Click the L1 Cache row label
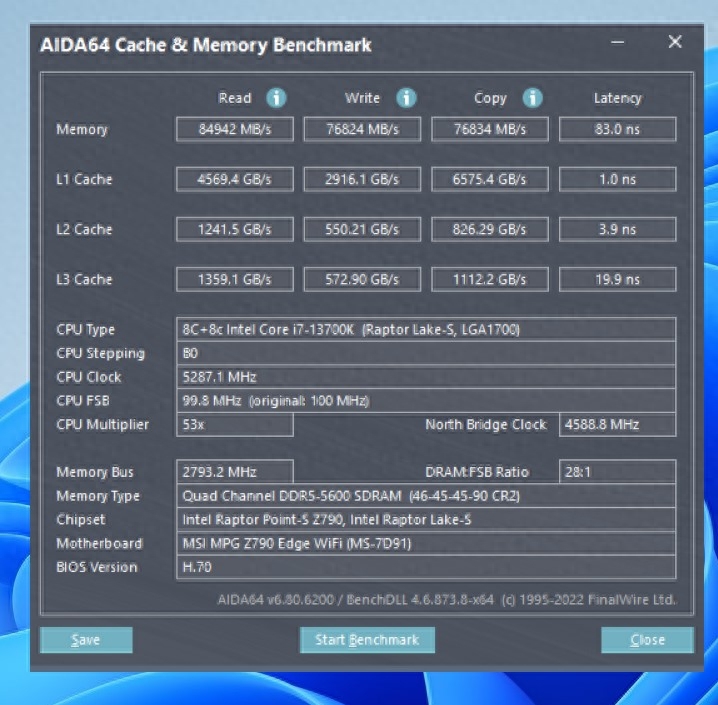 (84, 179)
